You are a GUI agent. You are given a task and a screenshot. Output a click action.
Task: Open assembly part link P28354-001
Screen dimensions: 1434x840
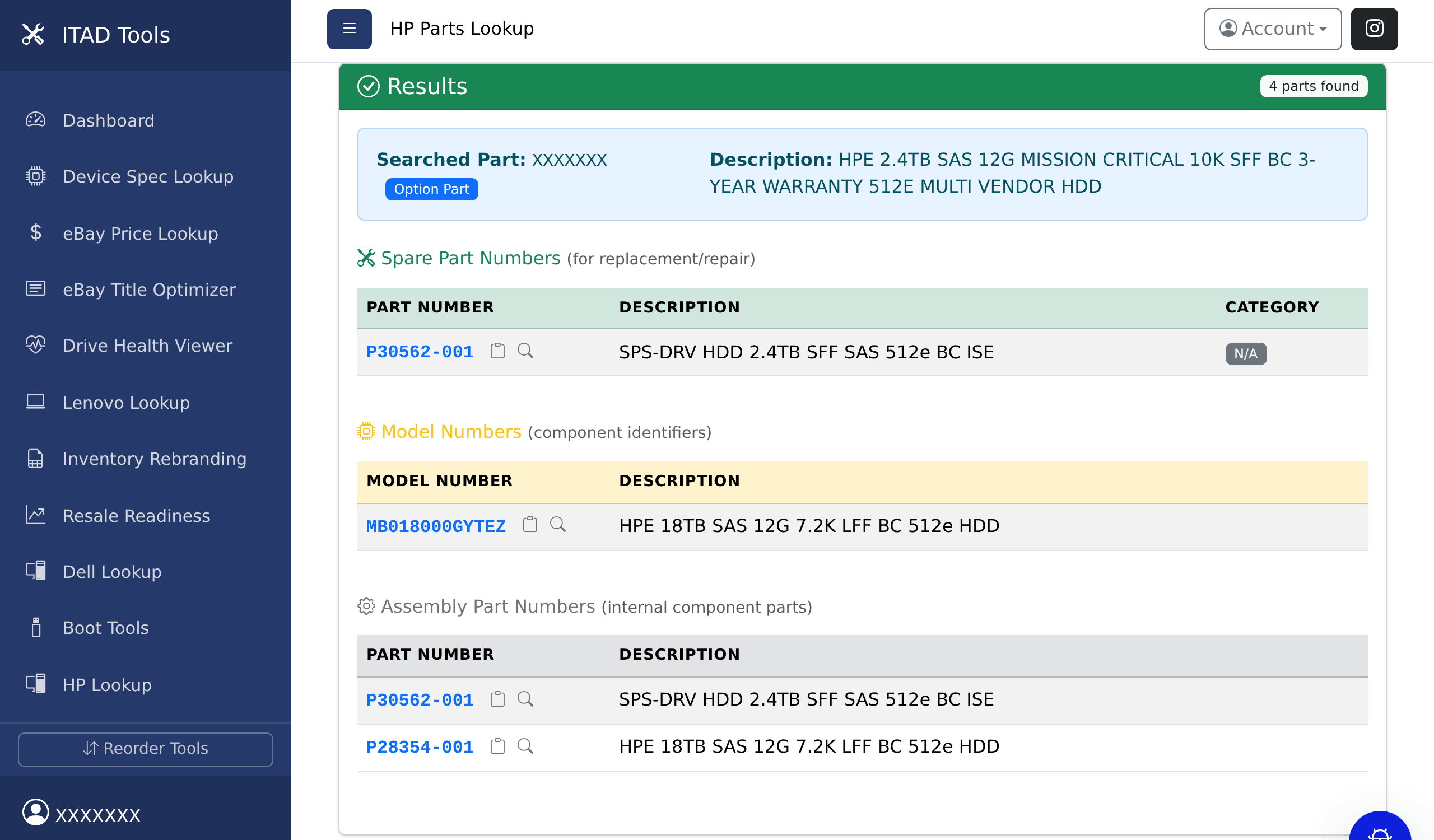coord(420,746)
